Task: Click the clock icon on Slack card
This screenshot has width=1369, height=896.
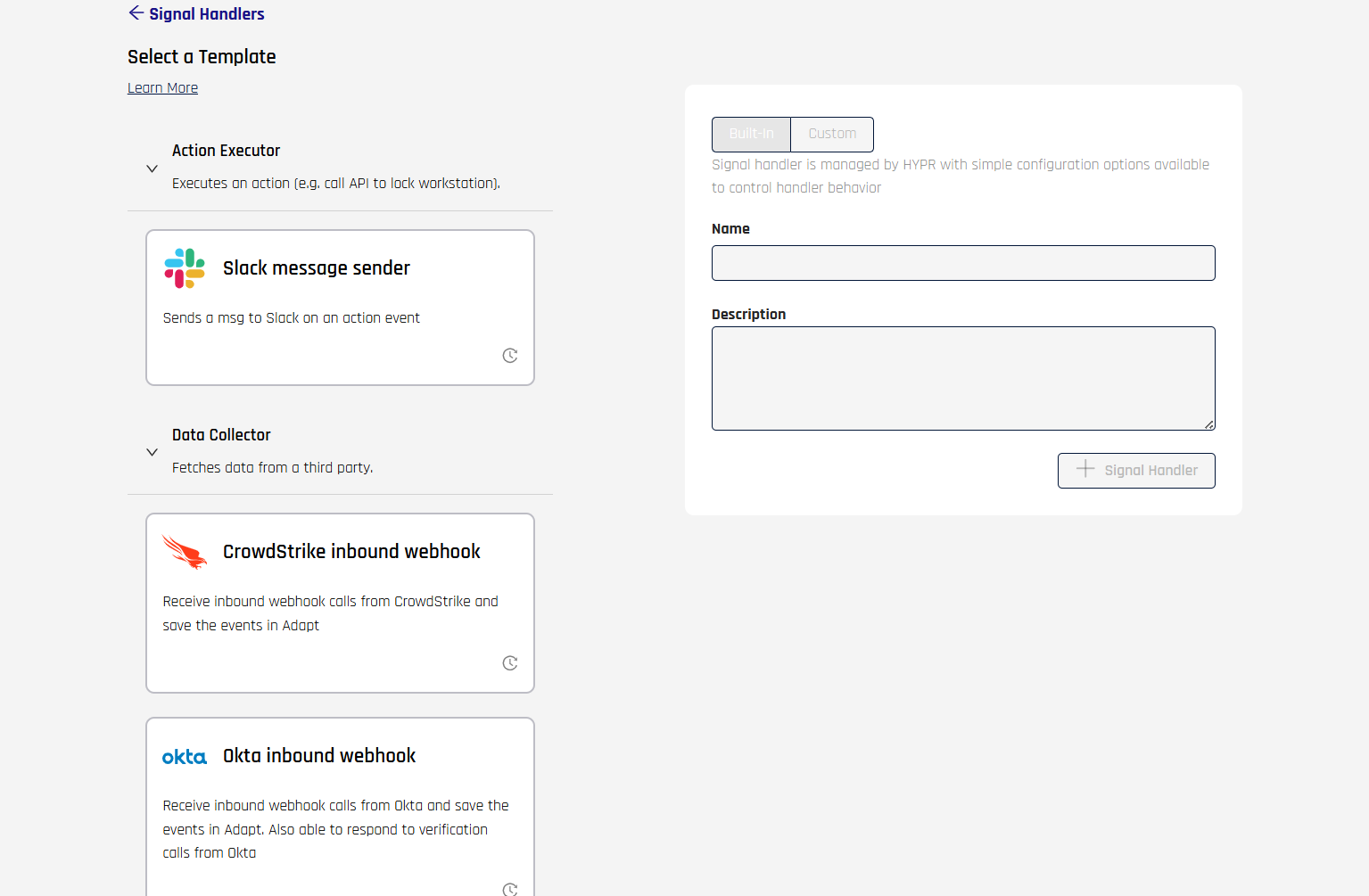Action: click(510, 356)
